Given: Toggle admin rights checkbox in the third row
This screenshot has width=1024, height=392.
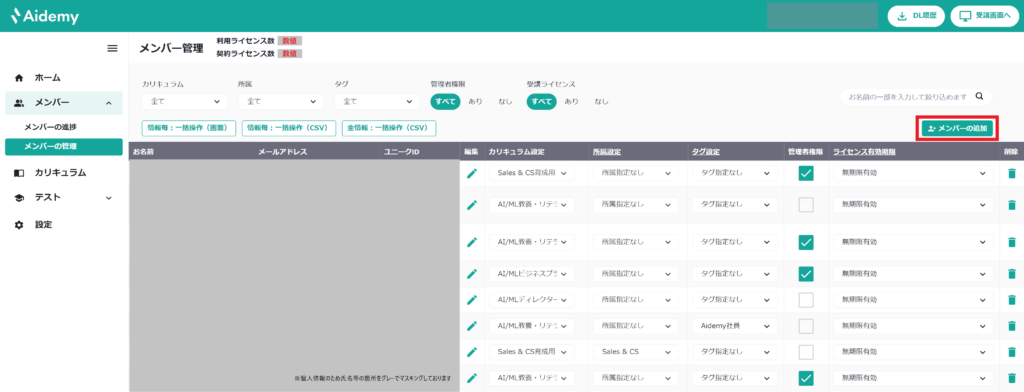Looking at the screenshot, I should point(806,242).
